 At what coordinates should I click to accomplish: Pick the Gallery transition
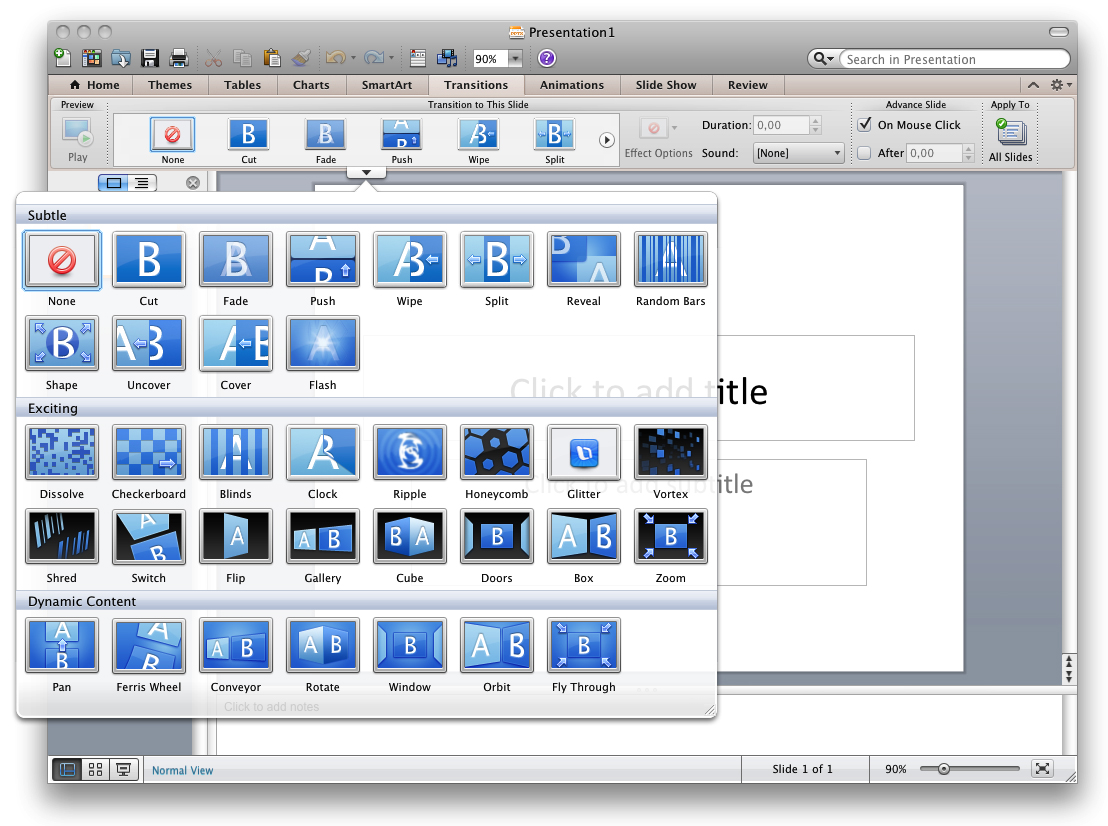coord(322,536)
